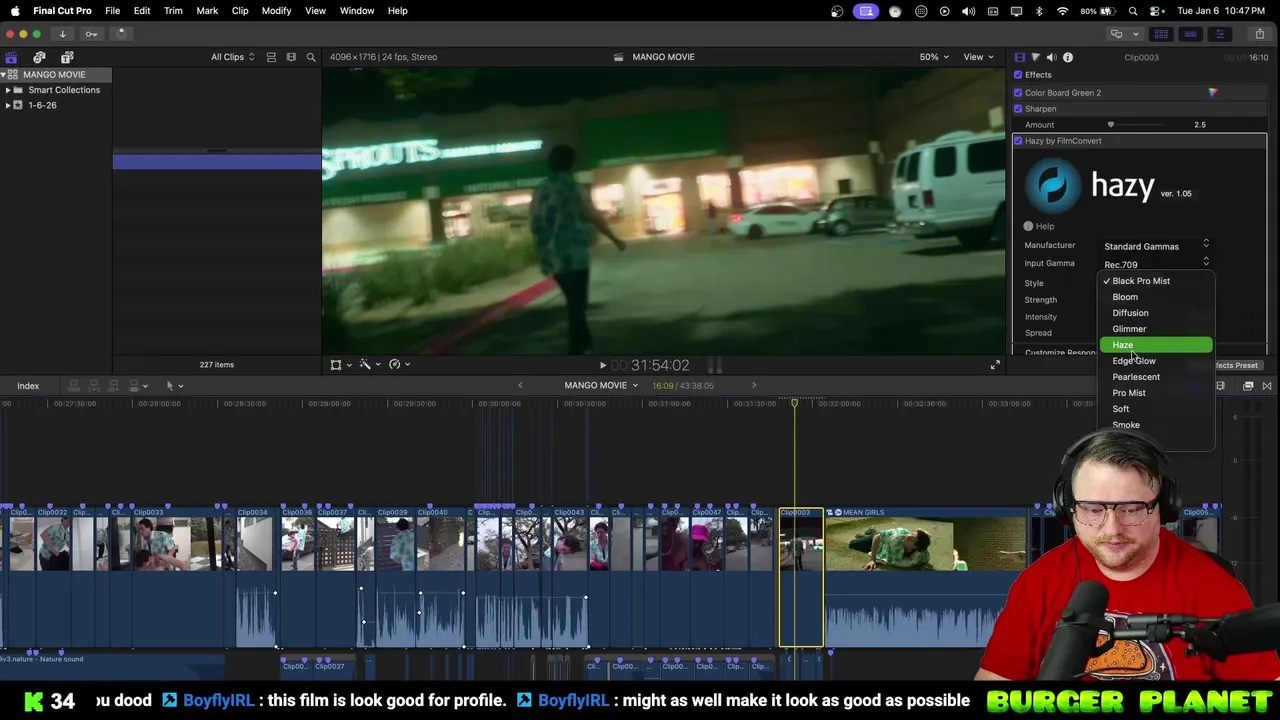This screenshot has width=1280, height=720.
Task: Pick the Smoke style option
Action: 1156,425
